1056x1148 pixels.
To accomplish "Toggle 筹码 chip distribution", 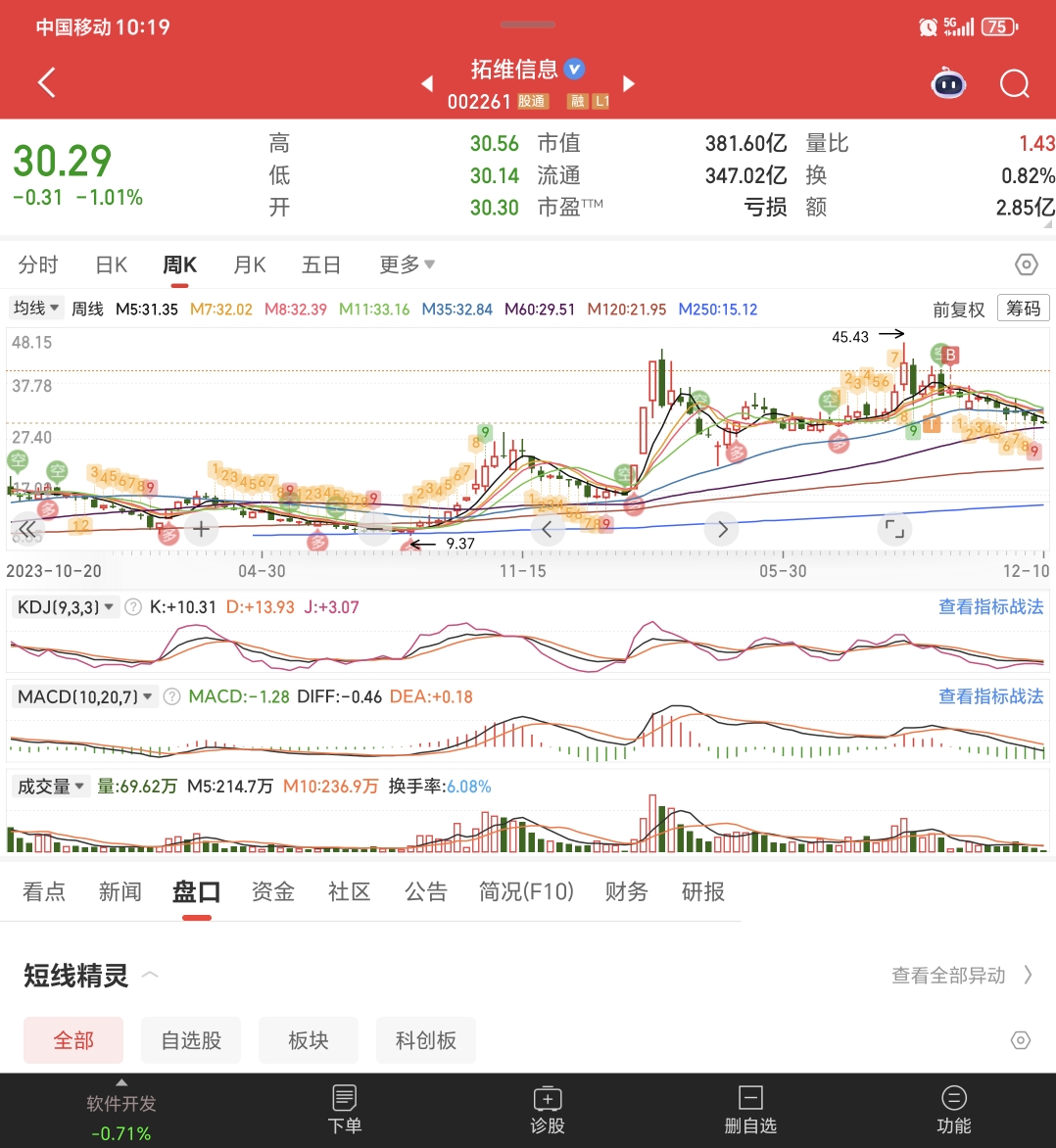I will tap(1023, 309).
